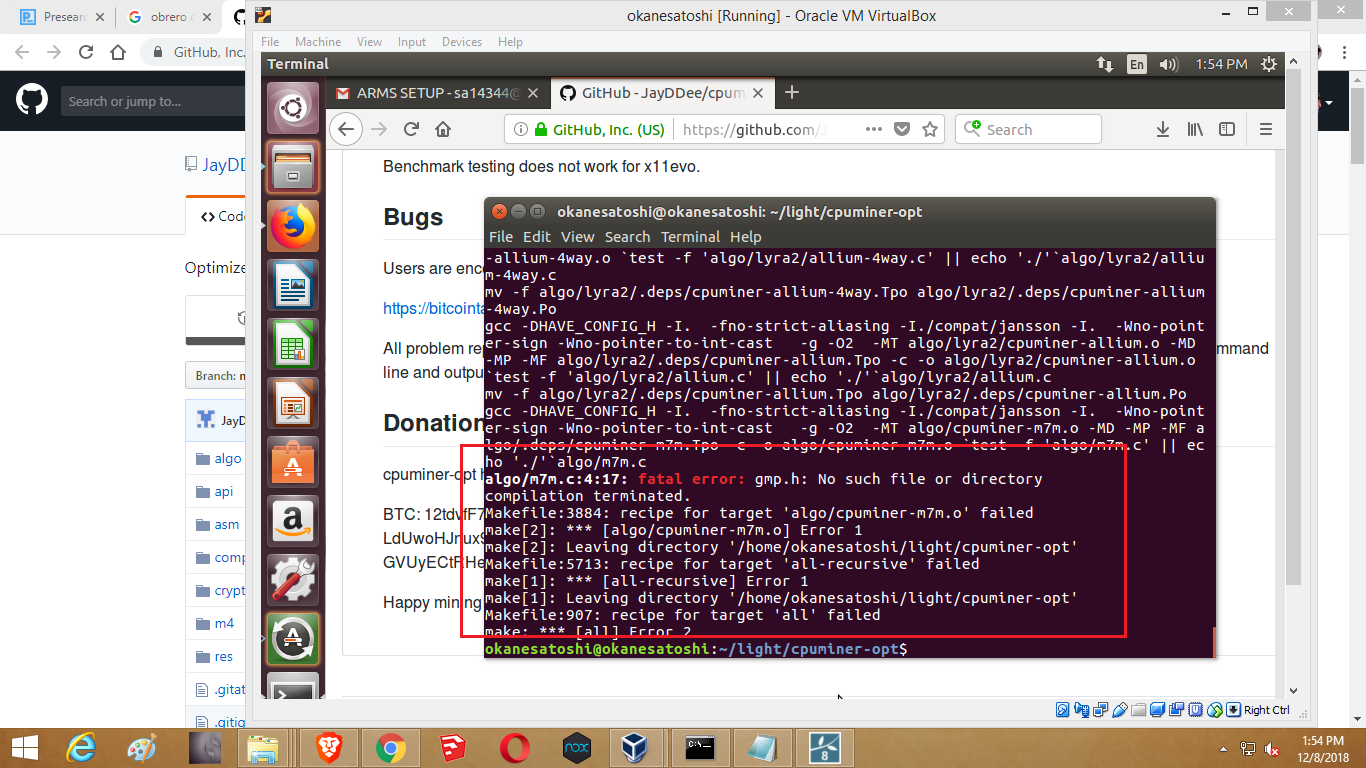The height and width of the screenshot is (768, 1366).
Task: Open the Firefox downloads arrow
Action: coord(1163,129)
